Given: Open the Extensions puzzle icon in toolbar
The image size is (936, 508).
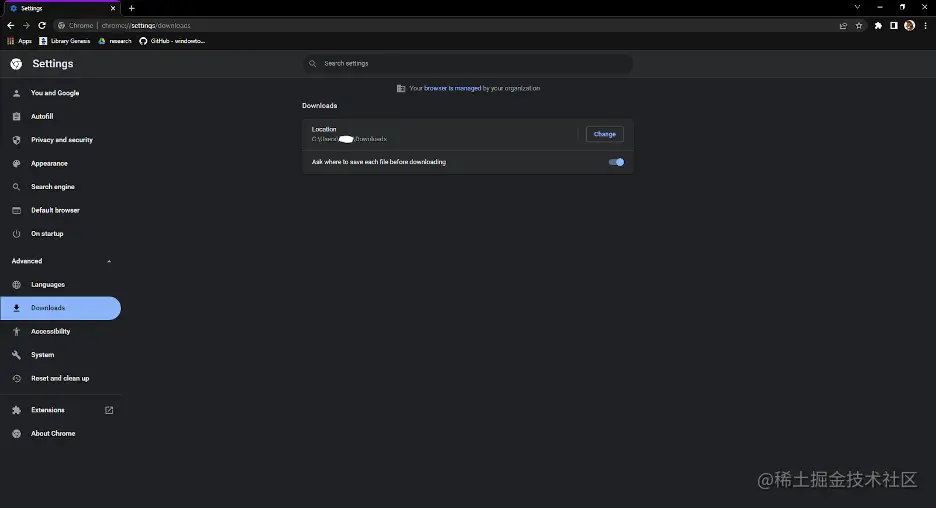Looking at the screenshot, I should tap(878, 26).
